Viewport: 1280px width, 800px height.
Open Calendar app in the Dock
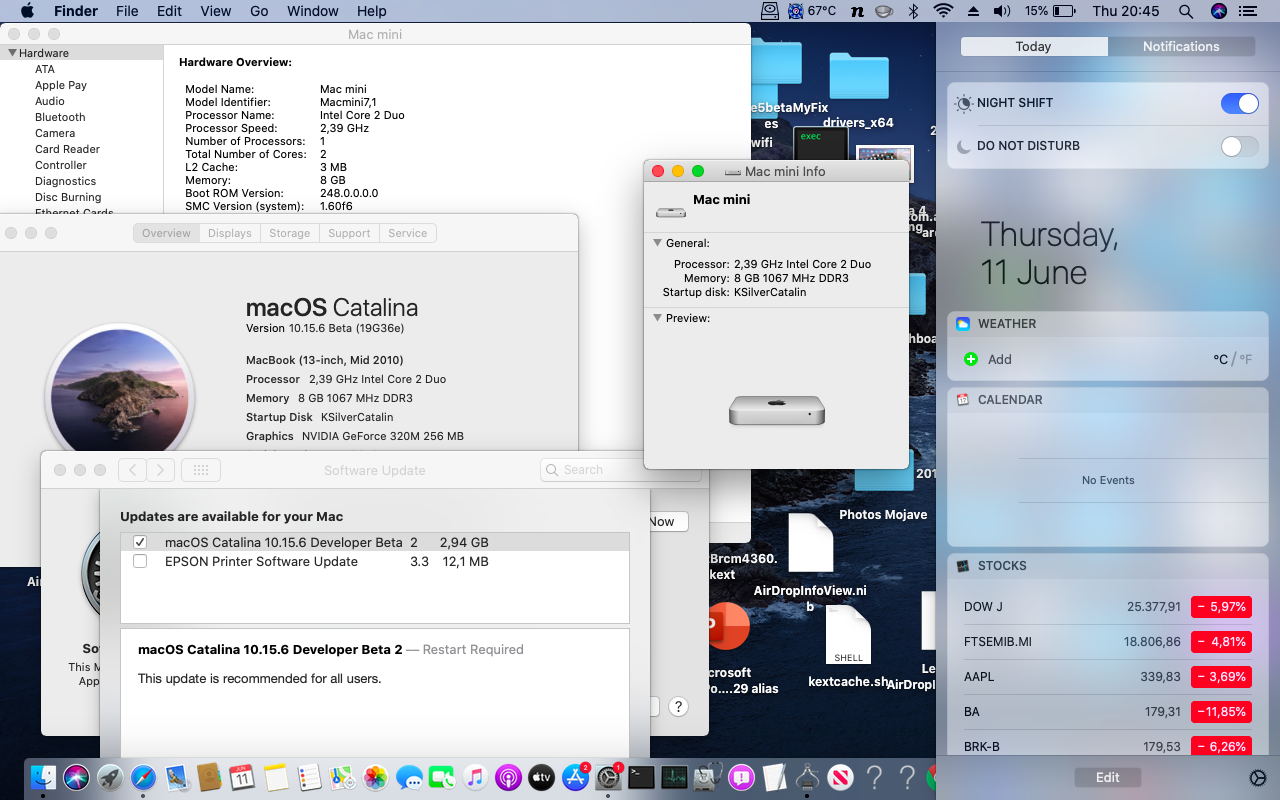(242, 777)
